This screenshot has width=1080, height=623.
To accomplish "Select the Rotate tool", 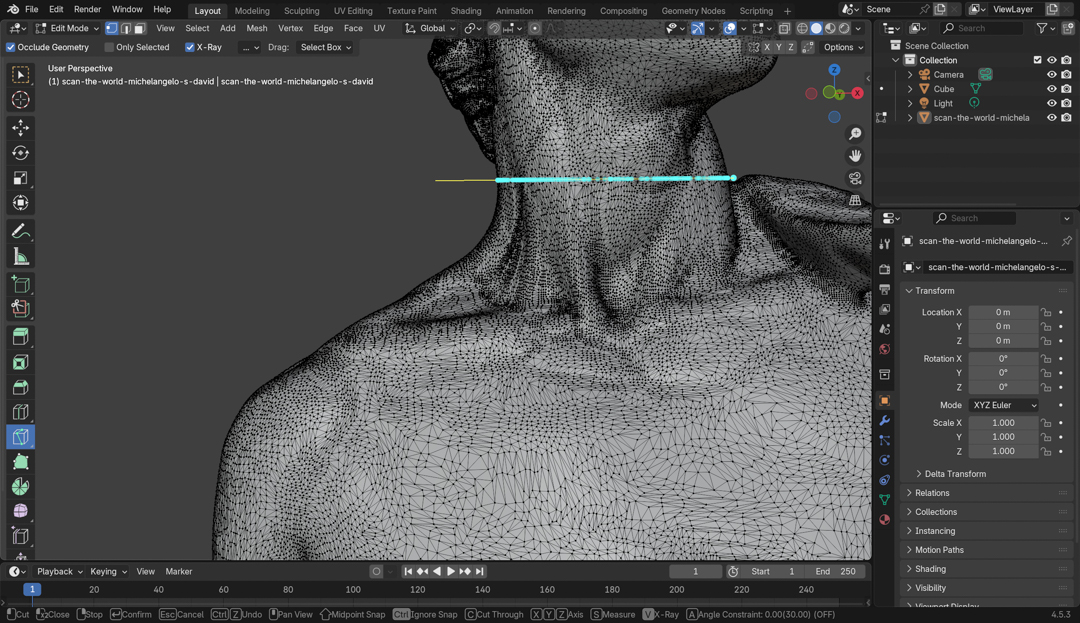I will pyautogui.click(x=20, y=153).
